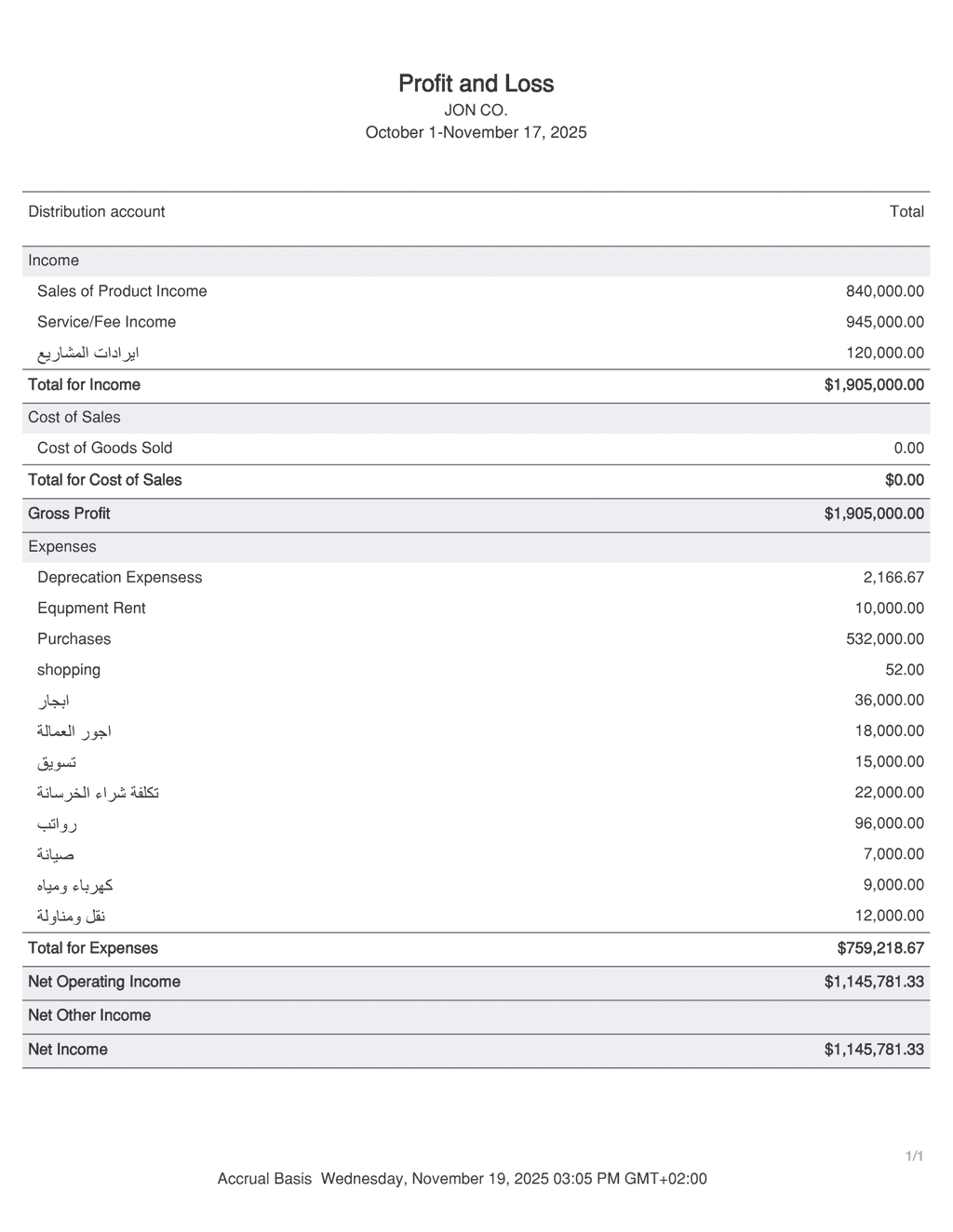Click the Gross Profit row label
The image size is (953, 1232).
[69, 514]
